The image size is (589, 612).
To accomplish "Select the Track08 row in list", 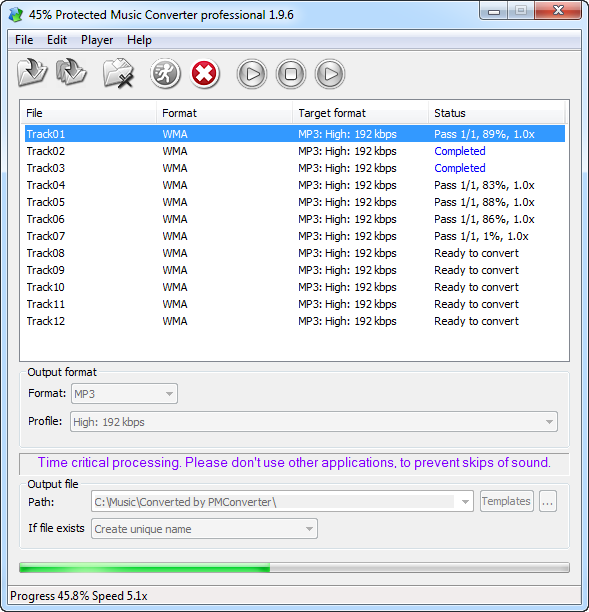I will tap(295, 253).
